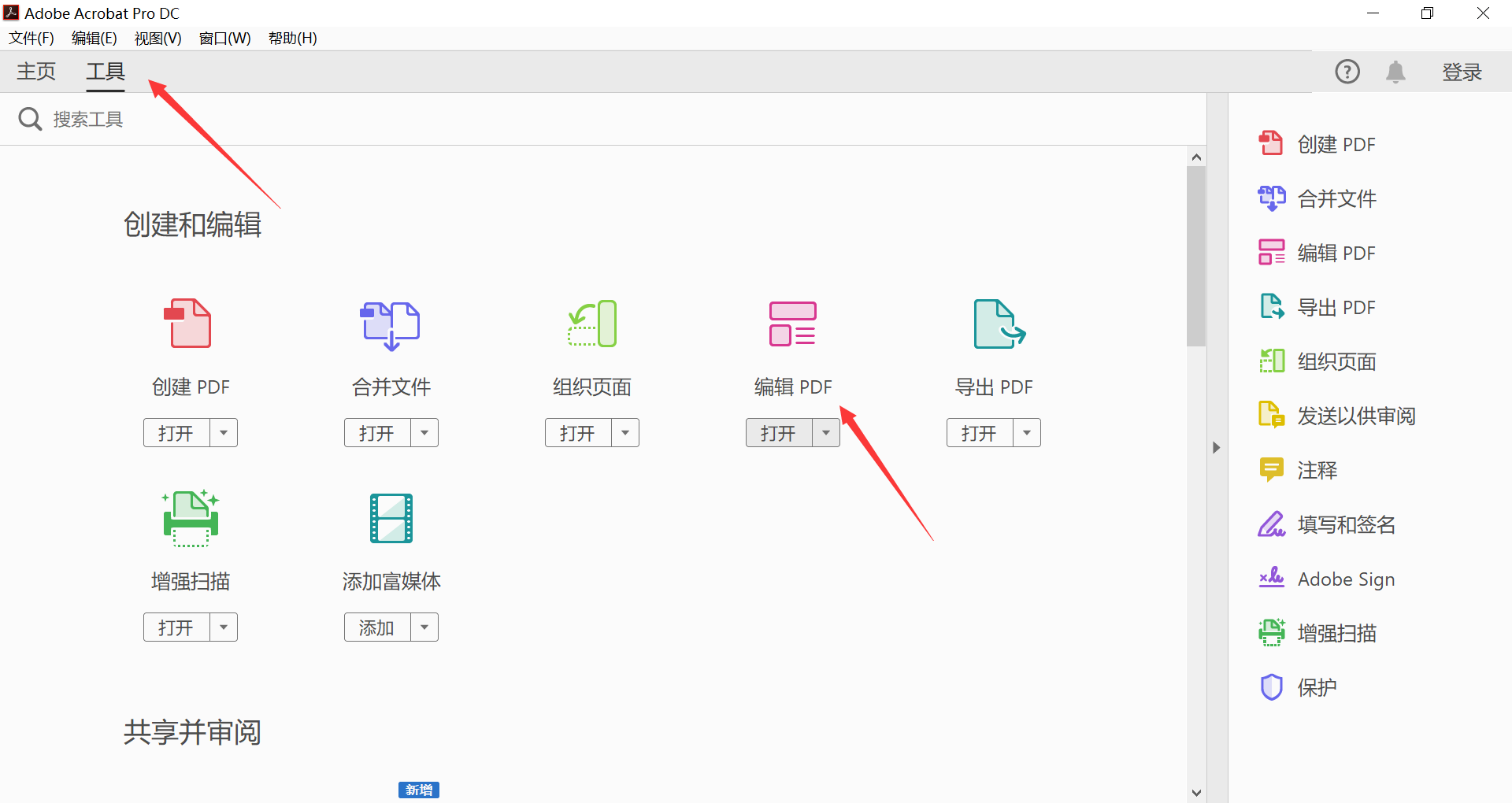Open Adobe Sign from right sidebar
The height and width of the screenshot is (803, 1512).
[x=1345, y=579]
